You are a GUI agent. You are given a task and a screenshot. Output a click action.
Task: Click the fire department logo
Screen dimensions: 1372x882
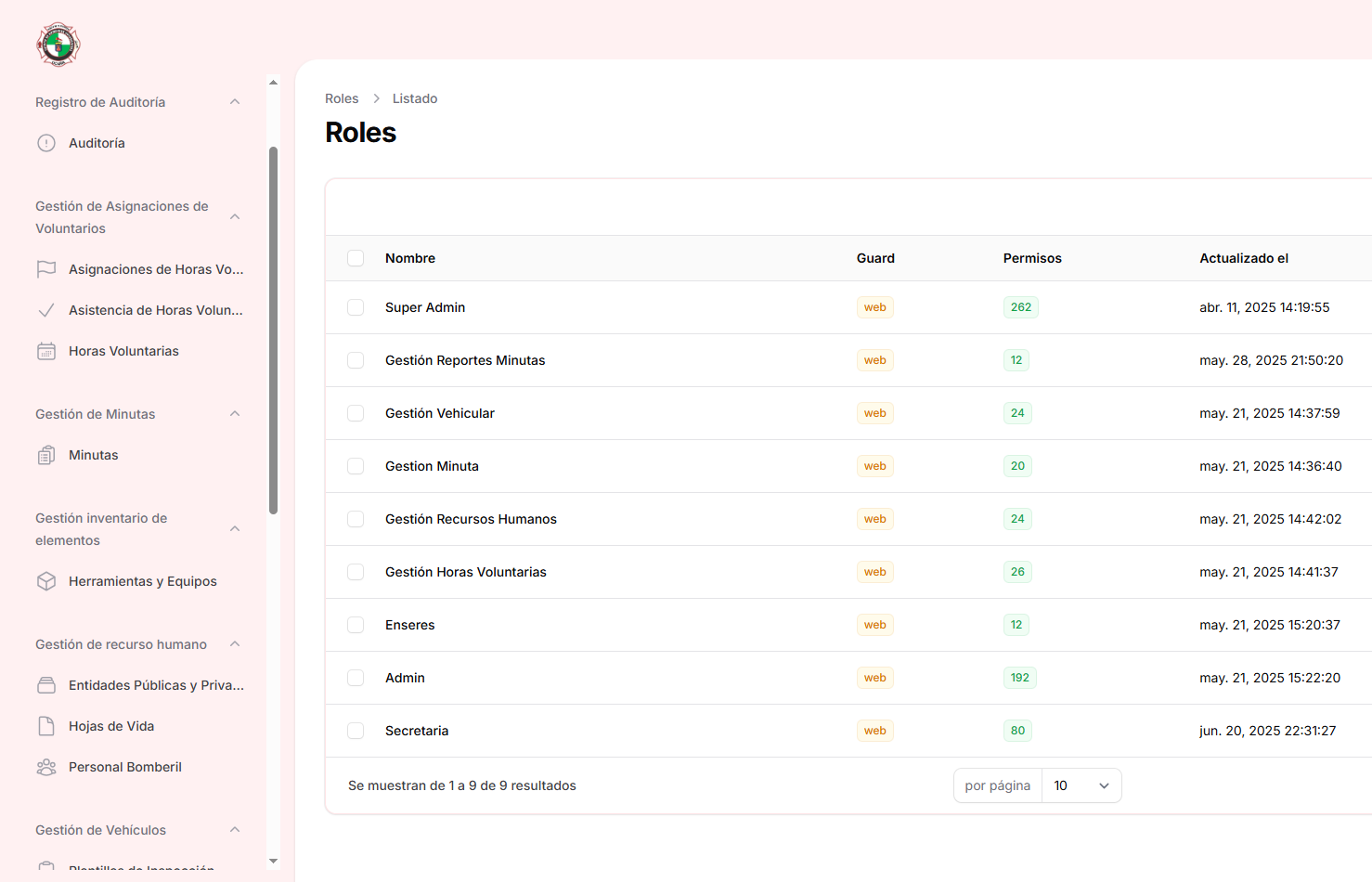(x=58, y=45)
